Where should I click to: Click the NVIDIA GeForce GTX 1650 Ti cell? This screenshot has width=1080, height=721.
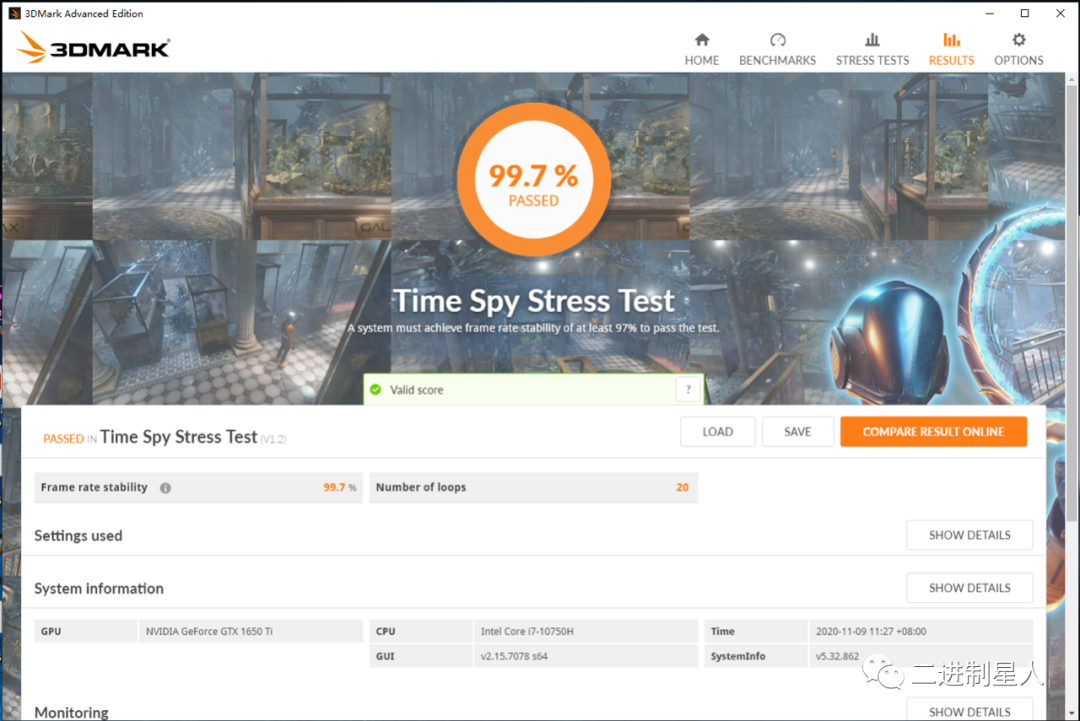pos(251,631)
